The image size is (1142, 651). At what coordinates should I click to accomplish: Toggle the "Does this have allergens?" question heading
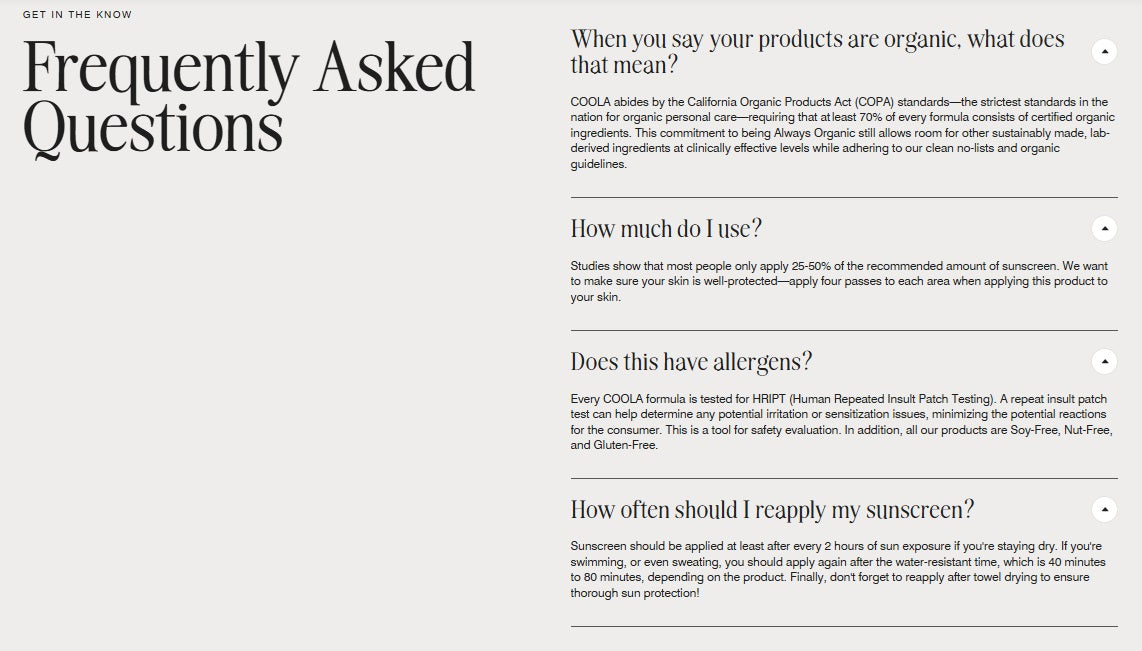coord(691,361)
